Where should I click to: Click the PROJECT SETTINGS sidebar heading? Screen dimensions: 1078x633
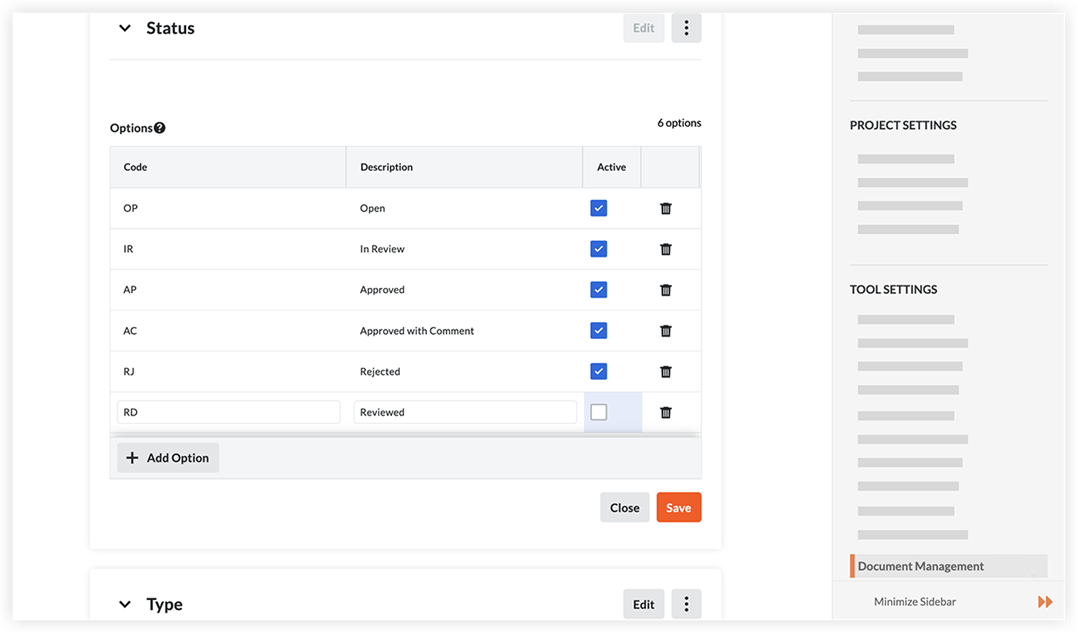tap(903, 125)
